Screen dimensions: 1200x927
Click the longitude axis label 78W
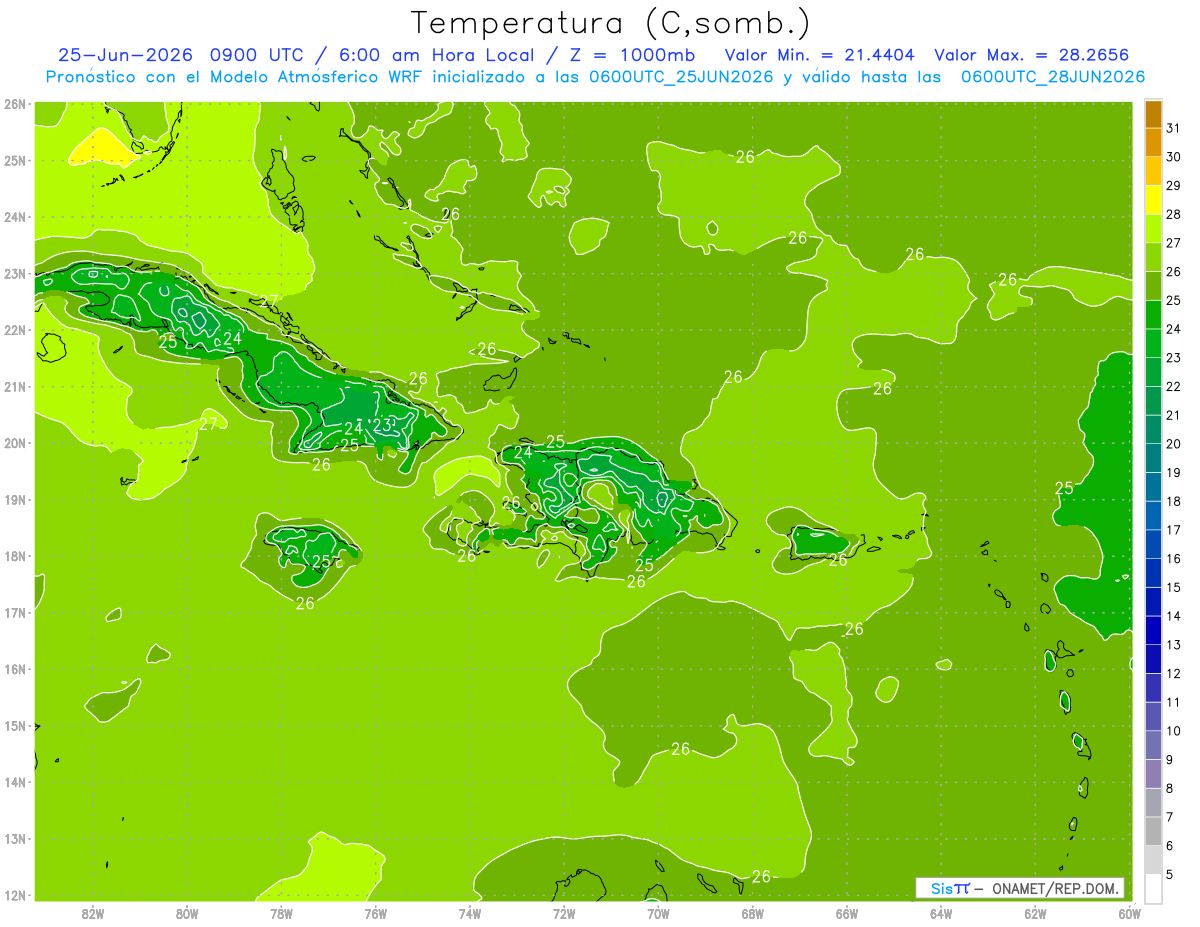click(281, 913)
